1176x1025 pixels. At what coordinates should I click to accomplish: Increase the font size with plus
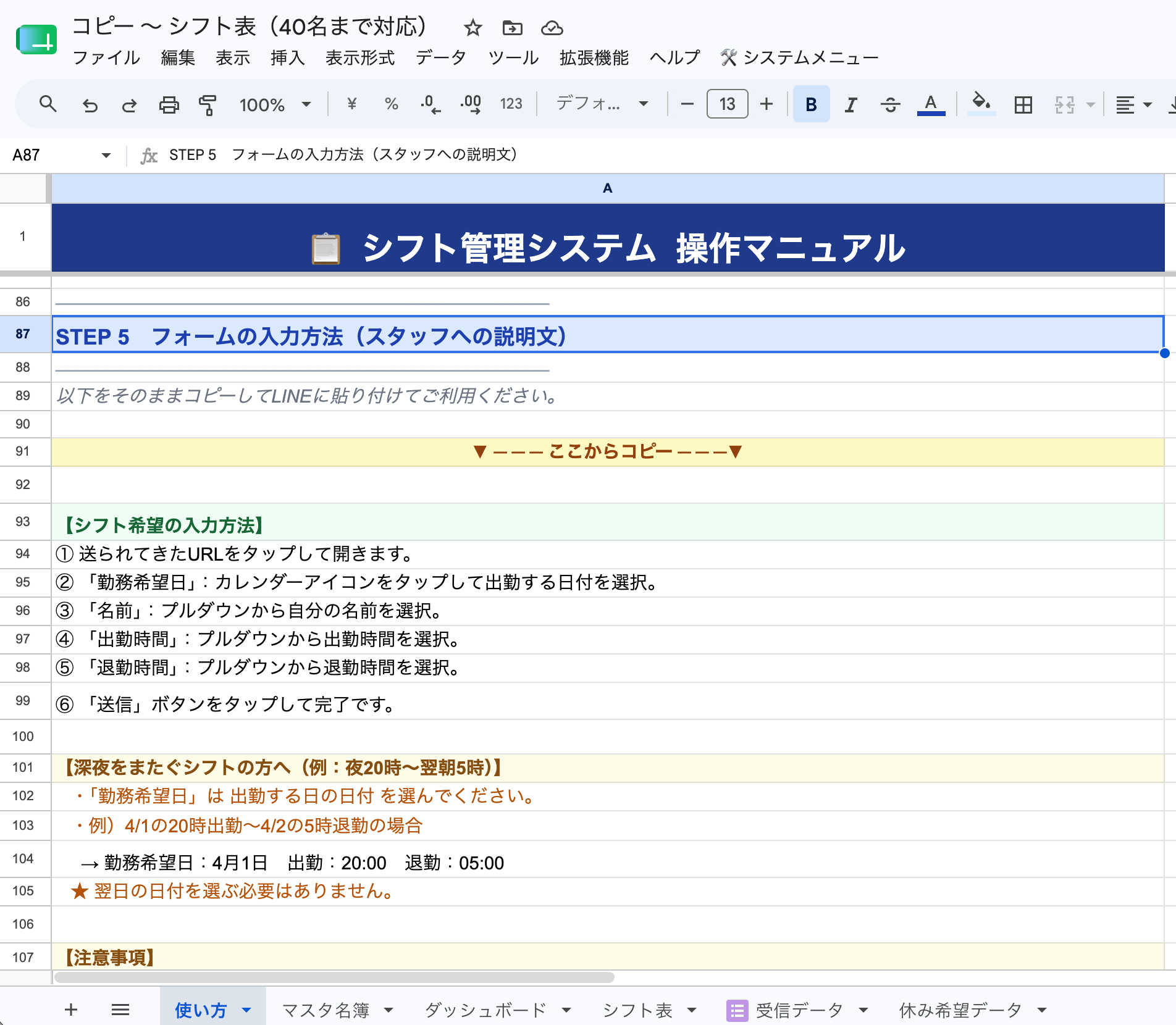pos(766,104)
